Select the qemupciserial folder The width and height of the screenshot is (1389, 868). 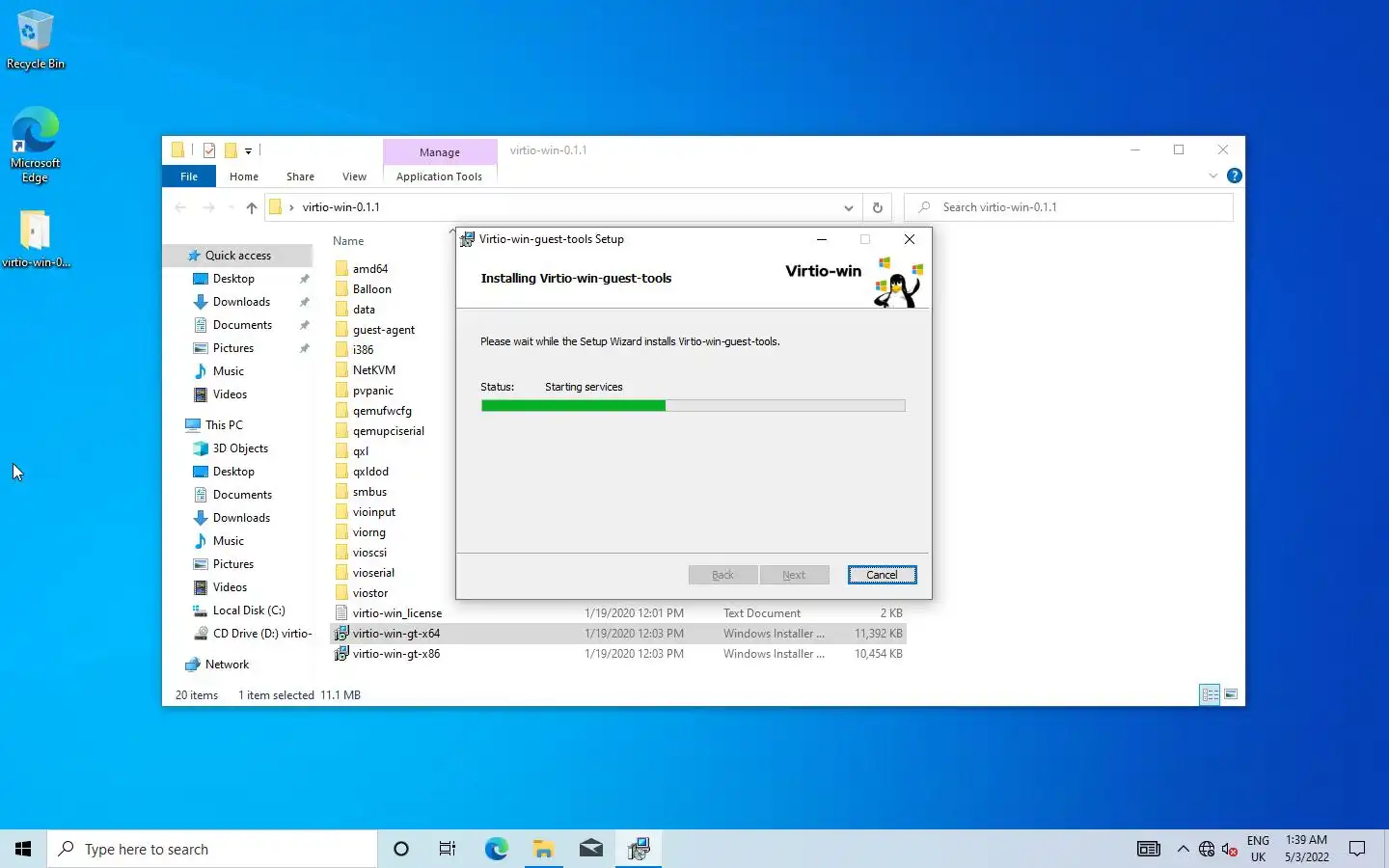389,431
